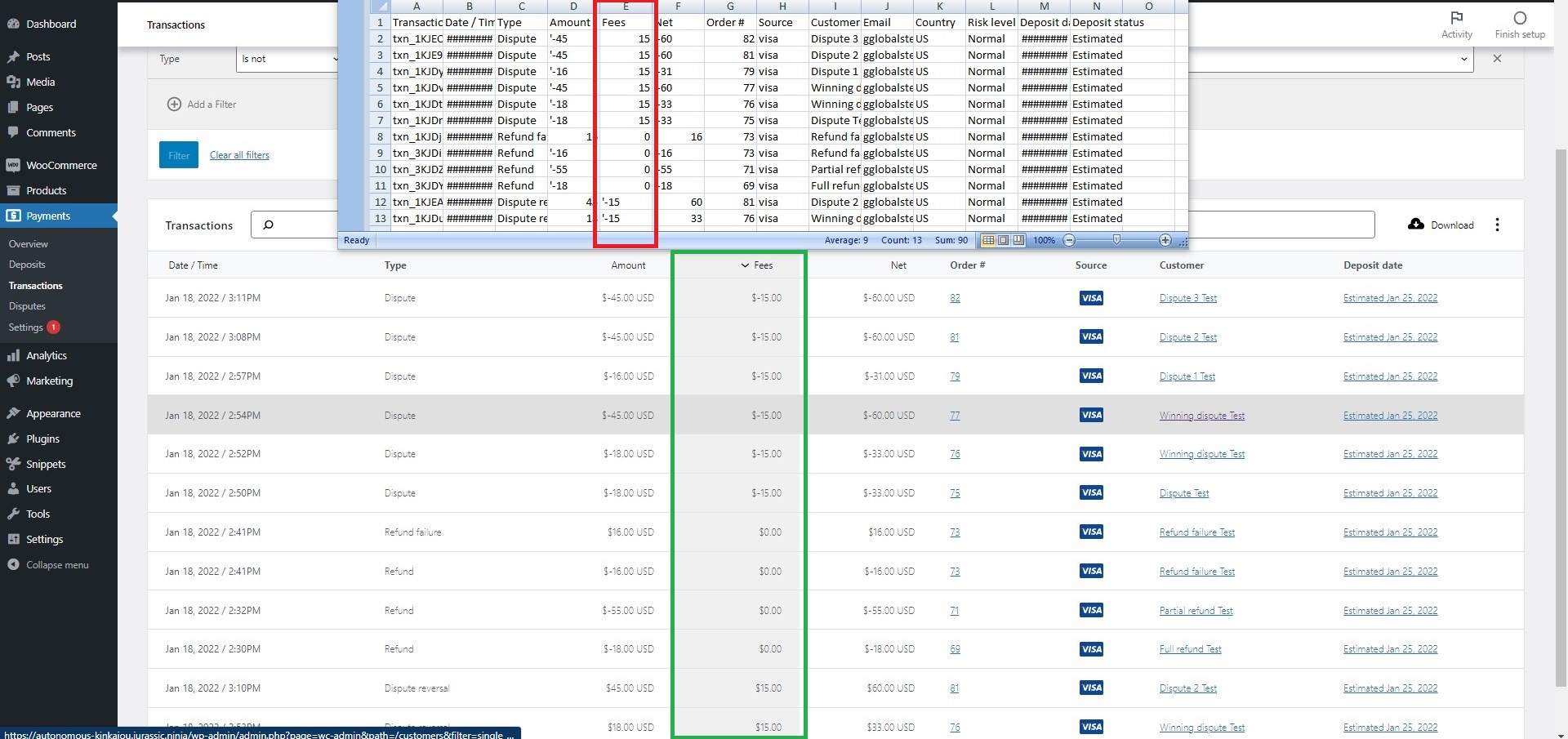Dismiss the active filter with the X
Screen dimensions: 1568x739
pyautogui.click(x=1497, y=58)
